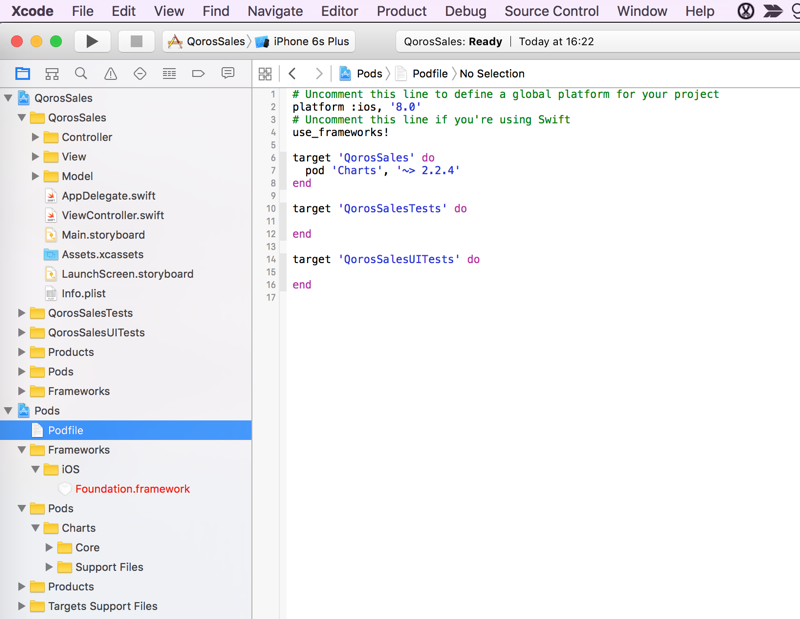Click the platform version '8.0' string
The width and height of the screenshot is (800, 619).
[x=405, y=107]
